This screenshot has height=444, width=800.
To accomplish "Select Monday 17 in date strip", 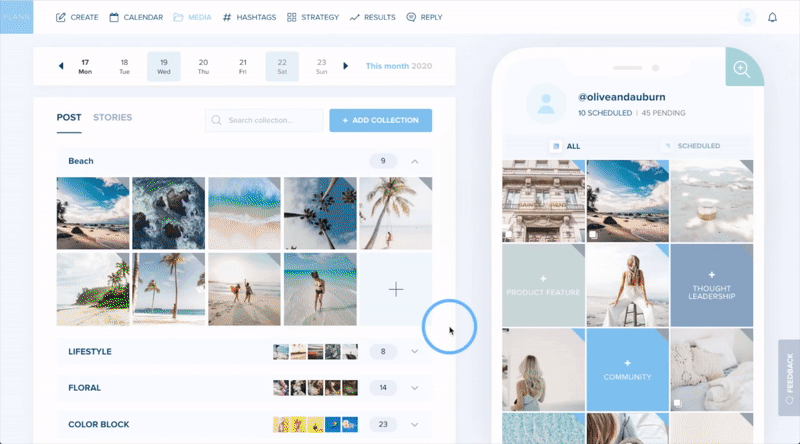I will click(x=85, y=66).
